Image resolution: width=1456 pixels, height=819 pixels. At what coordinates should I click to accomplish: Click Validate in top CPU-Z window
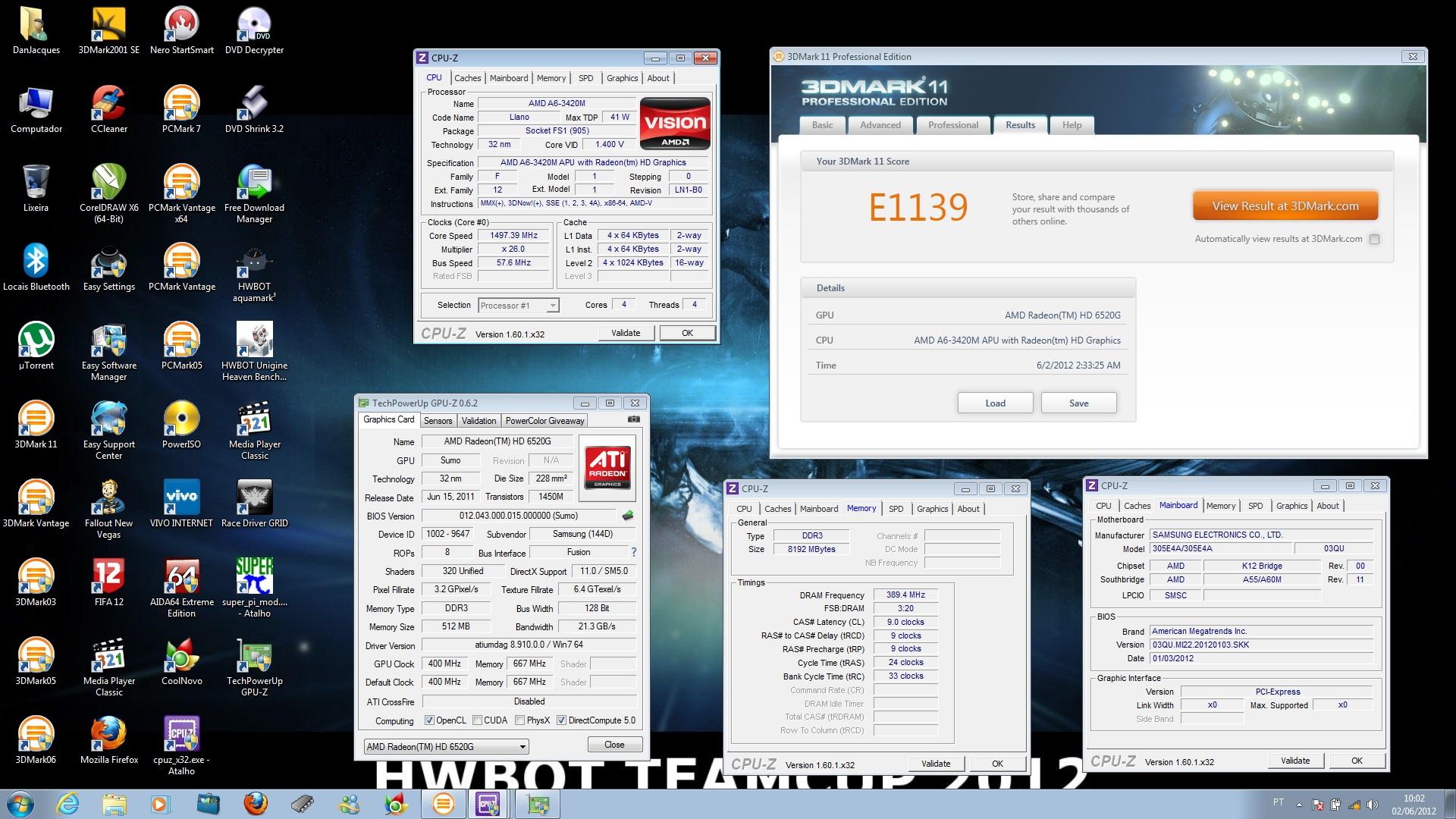[x=626, y=333]
